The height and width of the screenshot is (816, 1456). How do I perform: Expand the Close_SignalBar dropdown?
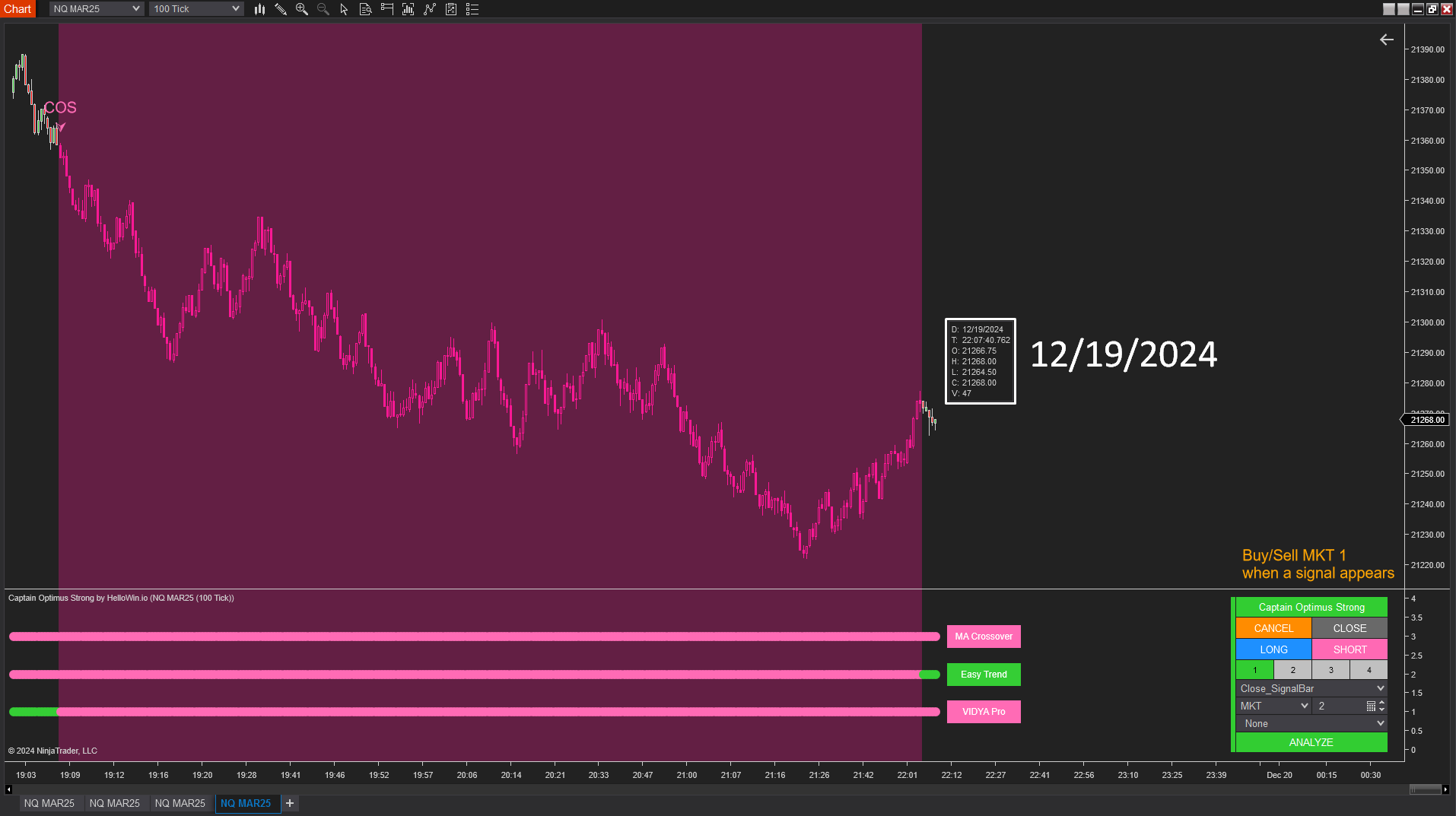tap(1311, 688)
